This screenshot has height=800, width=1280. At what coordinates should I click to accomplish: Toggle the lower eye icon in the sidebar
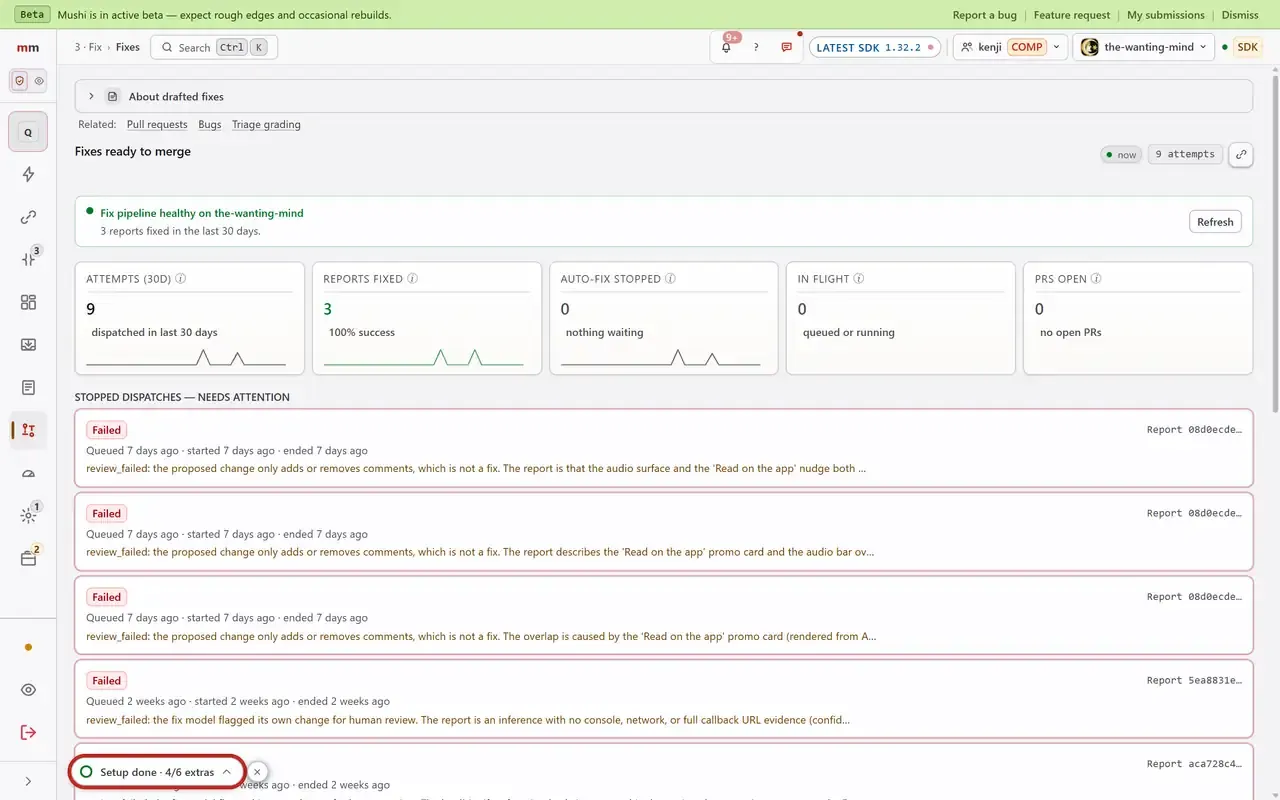coord(28,690)
